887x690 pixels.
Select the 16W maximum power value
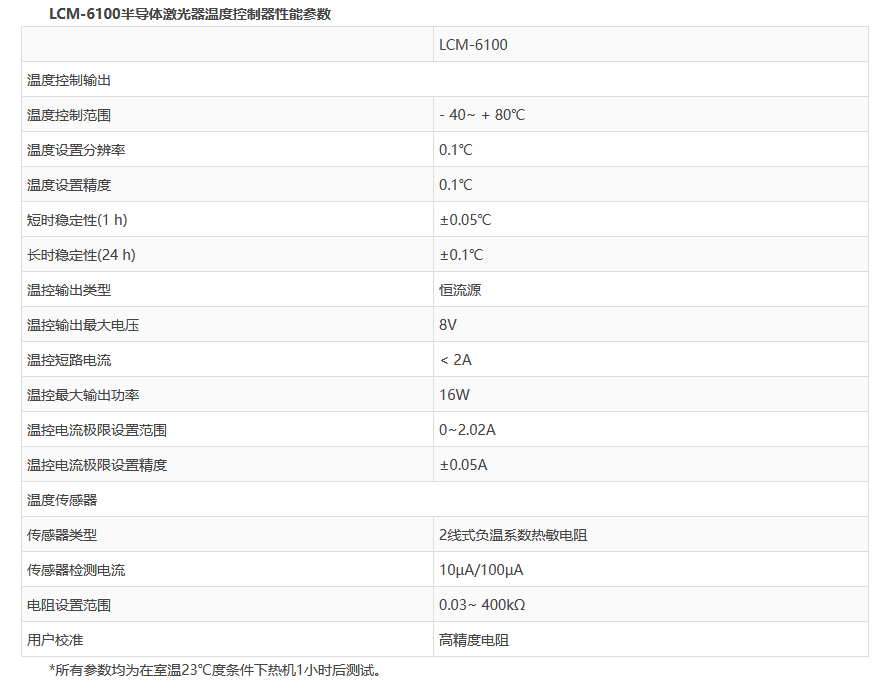point(454,395)
